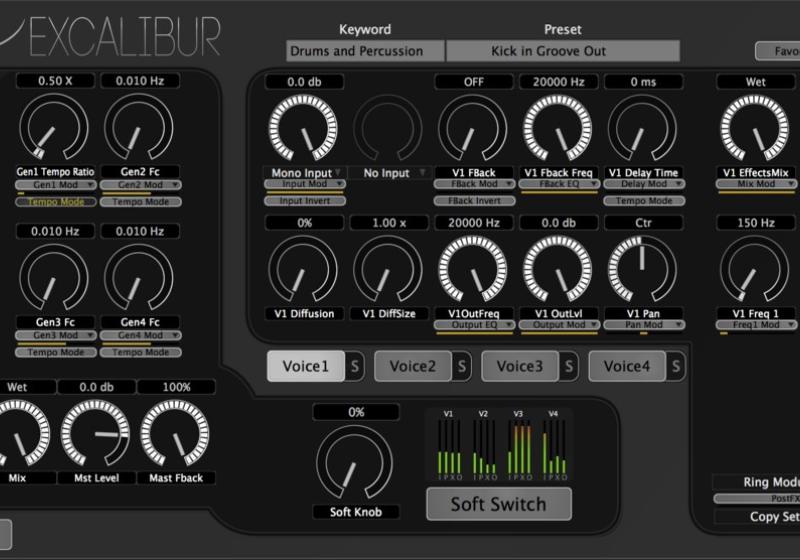
Task: Click the V1 Freq 1 knob
Action: [755, 269]
